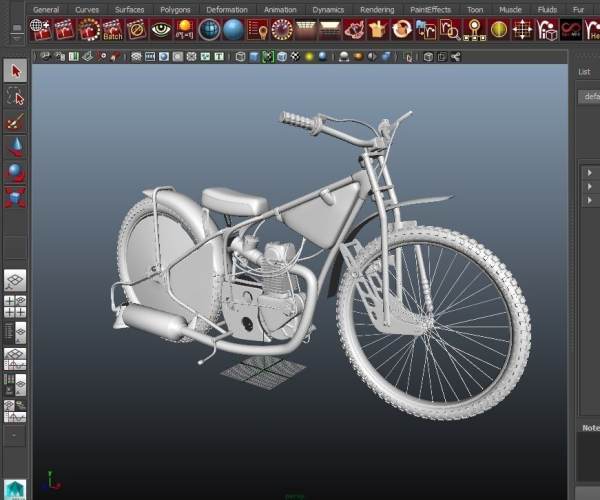Toggle textured display checker icon
This screenshot has width=600, height=500.
point(295,57)
